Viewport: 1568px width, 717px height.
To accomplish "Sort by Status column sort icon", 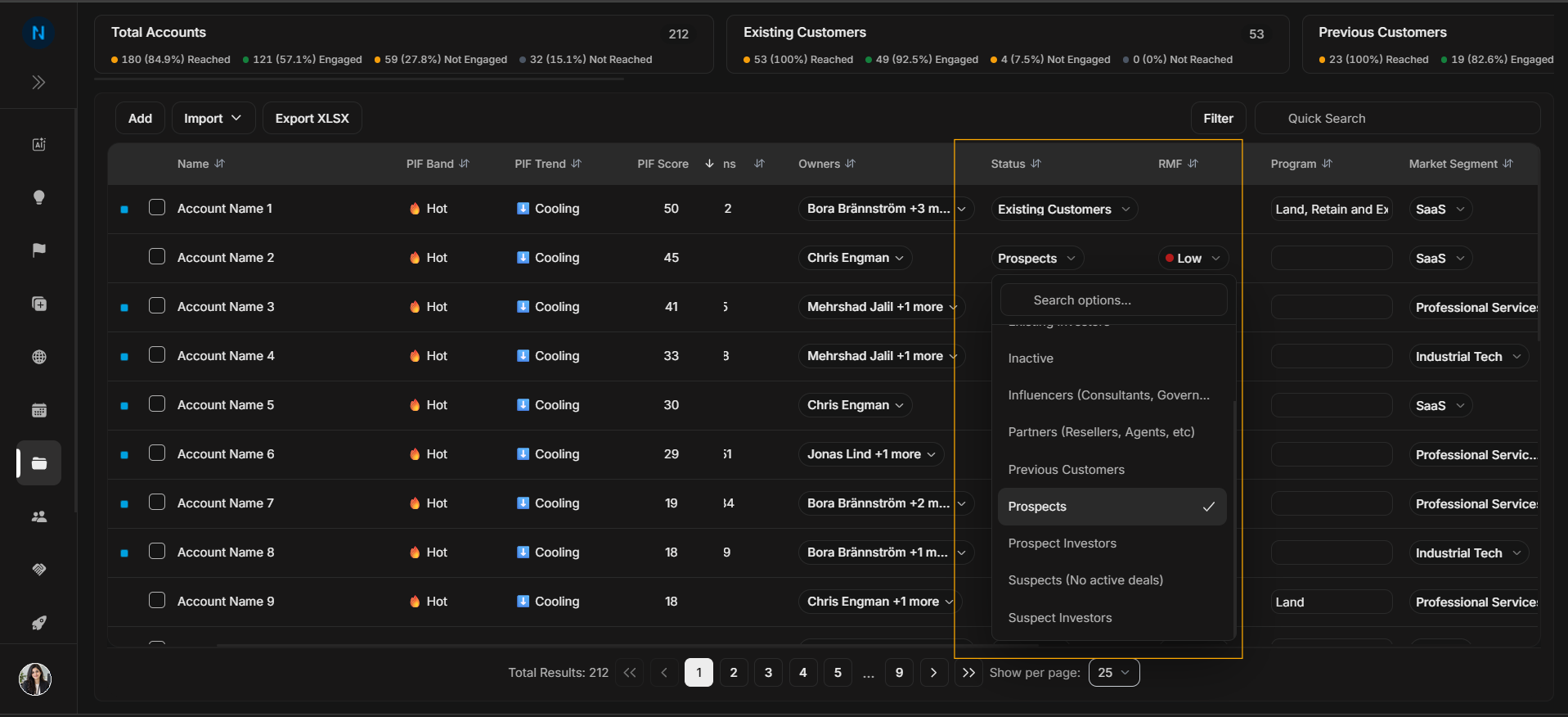I will pyautogui.click(x=1036, y=164).
